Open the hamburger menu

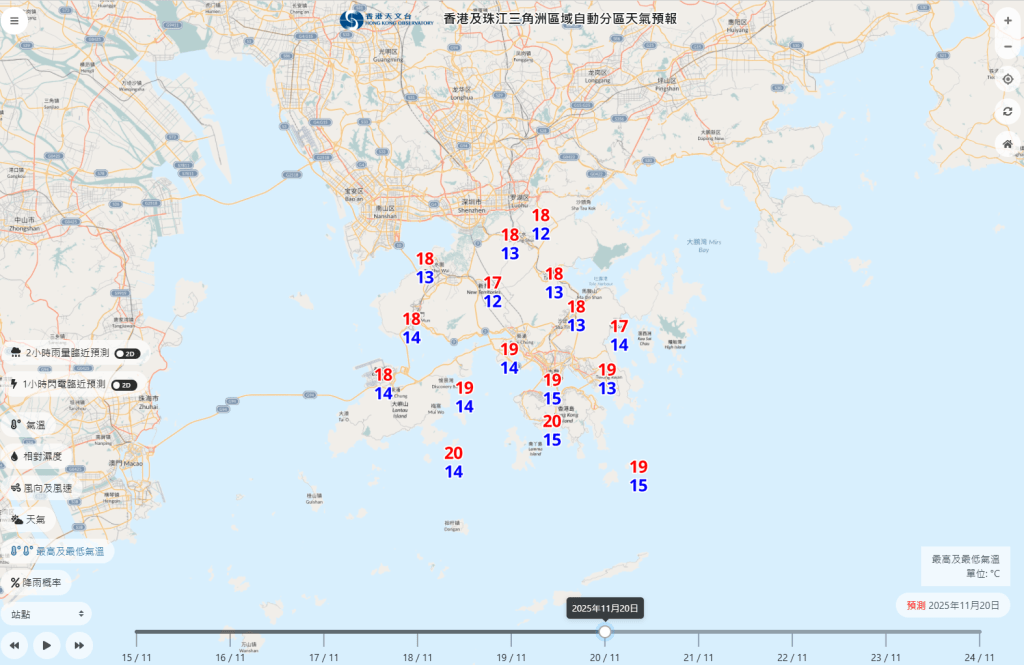click(15, 20)
